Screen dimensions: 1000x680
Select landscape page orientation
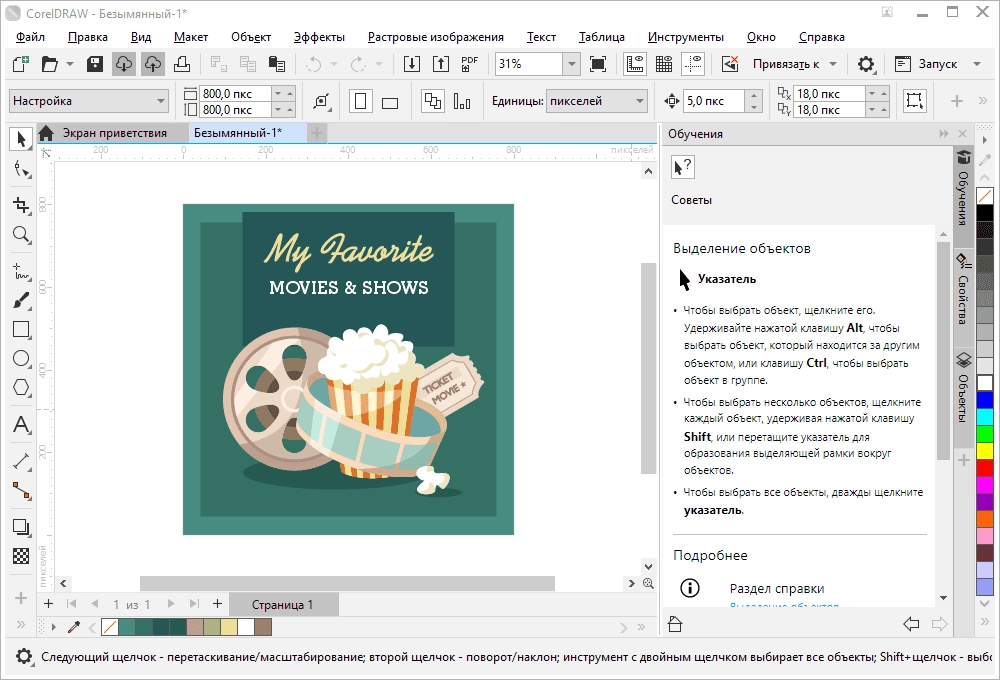pos(390,101)
